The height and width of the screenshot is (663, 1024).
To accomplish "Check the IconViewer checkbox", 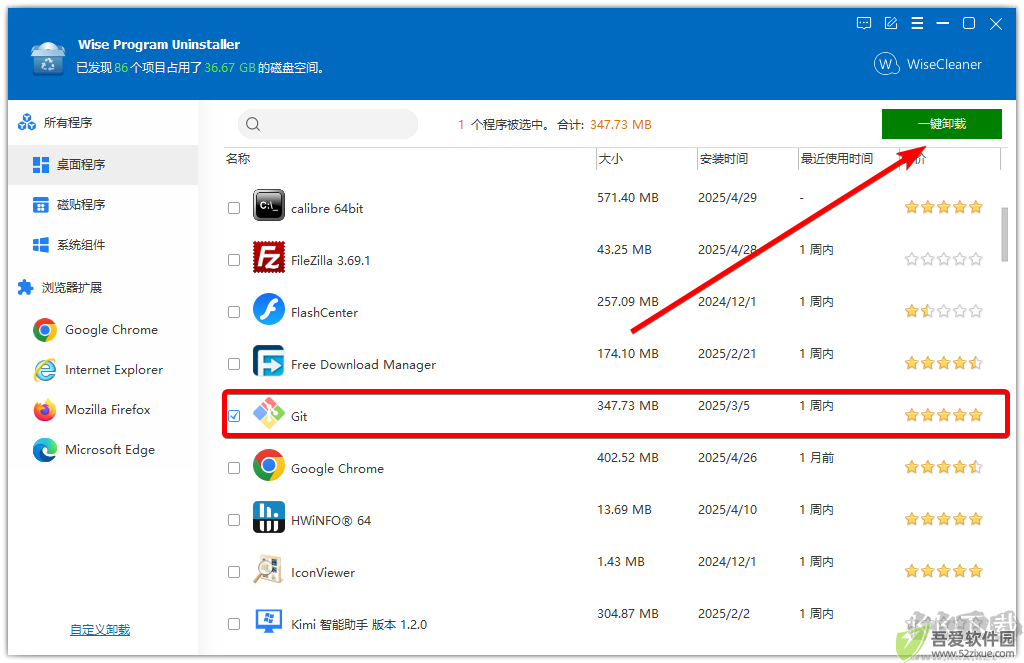I will 234,572.
